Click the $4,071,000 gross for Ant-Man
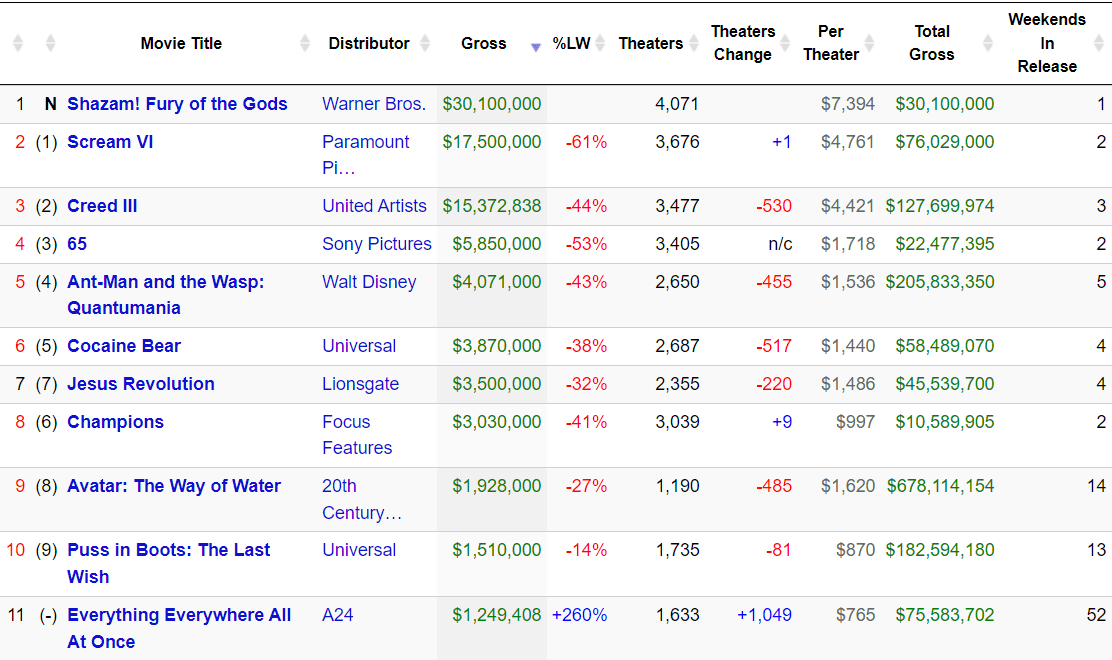This screenshot has height=660, width=1112. pos(497,282)
